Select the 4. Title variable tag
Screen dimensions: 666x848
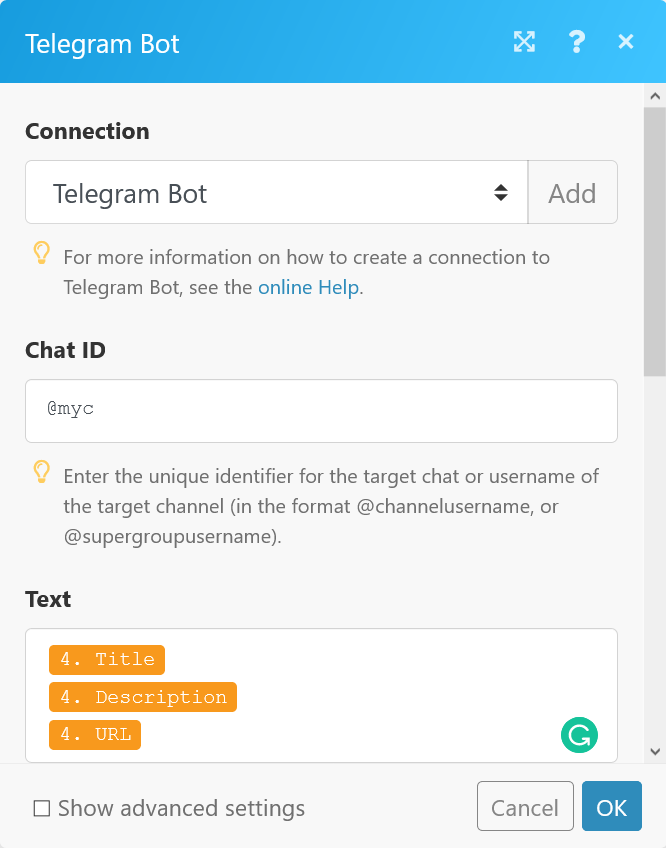click(x=107, y=660)
